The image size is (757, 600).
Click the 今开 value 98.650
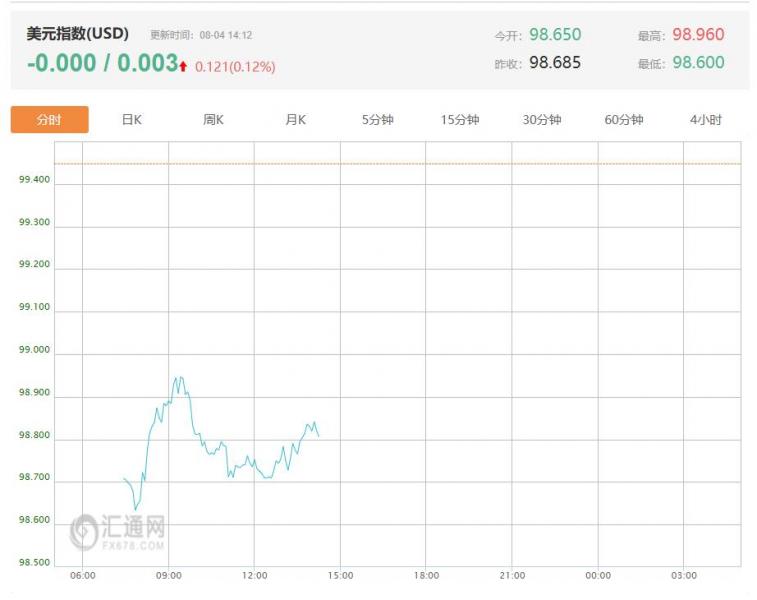pos(555,35)
